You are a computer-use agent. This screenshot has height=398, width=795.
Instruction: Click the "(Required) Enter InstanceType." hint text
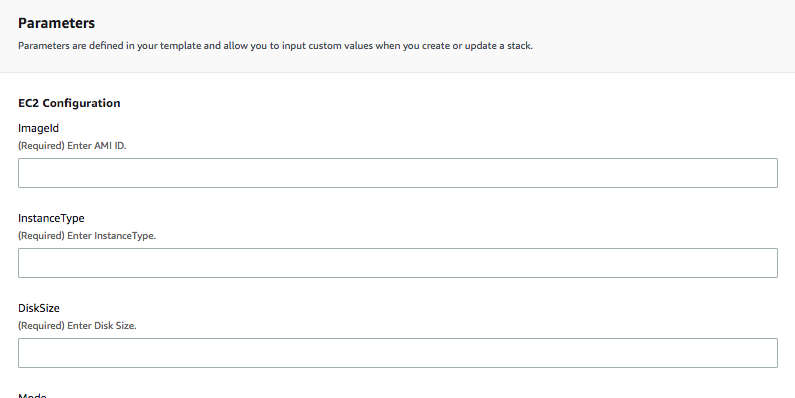click(x=87, y=236)
